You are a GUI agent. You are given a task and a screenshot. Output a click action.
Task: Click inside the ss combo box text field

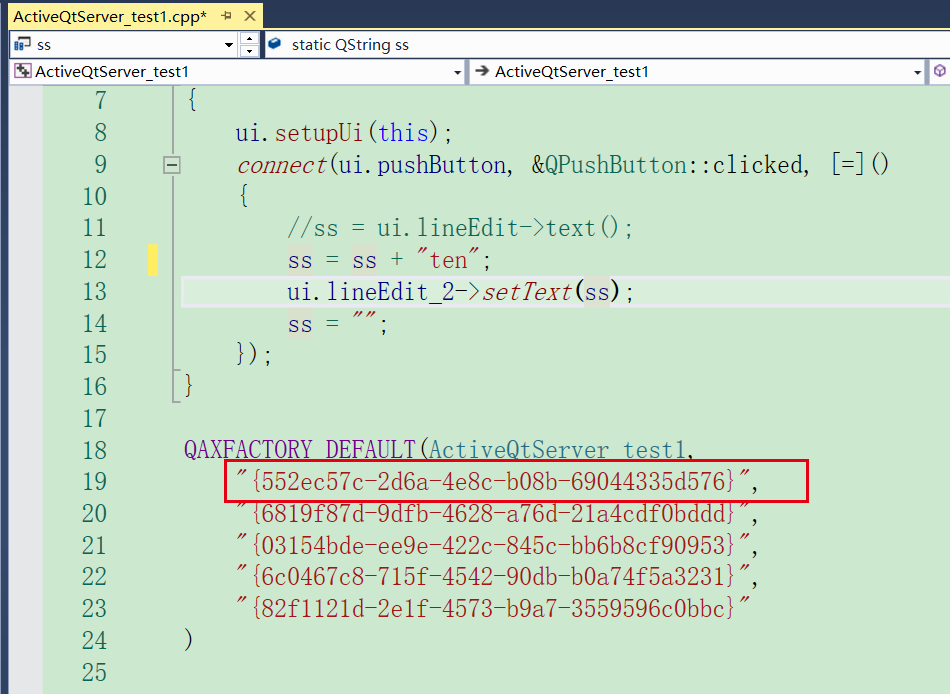(x=120, y=45)
